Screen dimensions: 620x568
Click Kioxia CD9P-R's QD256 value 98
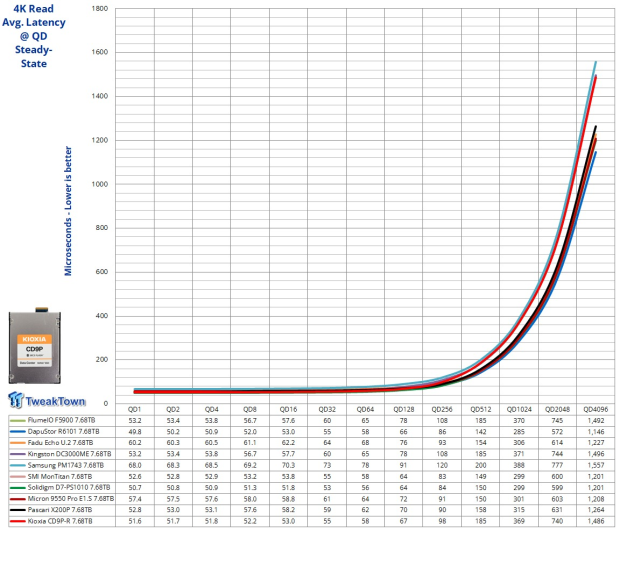tap(442, 521)
